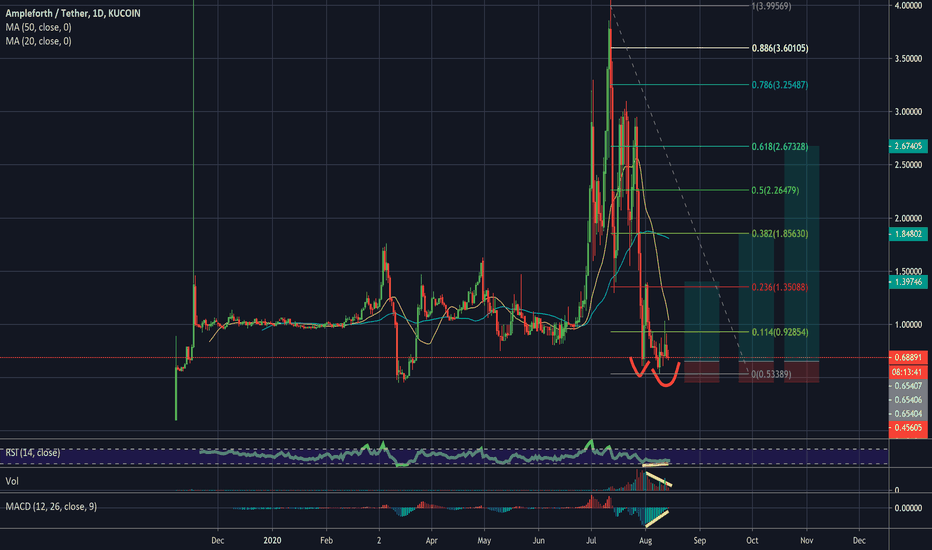Click the gray 0.65406 price tag

point(908,400)
